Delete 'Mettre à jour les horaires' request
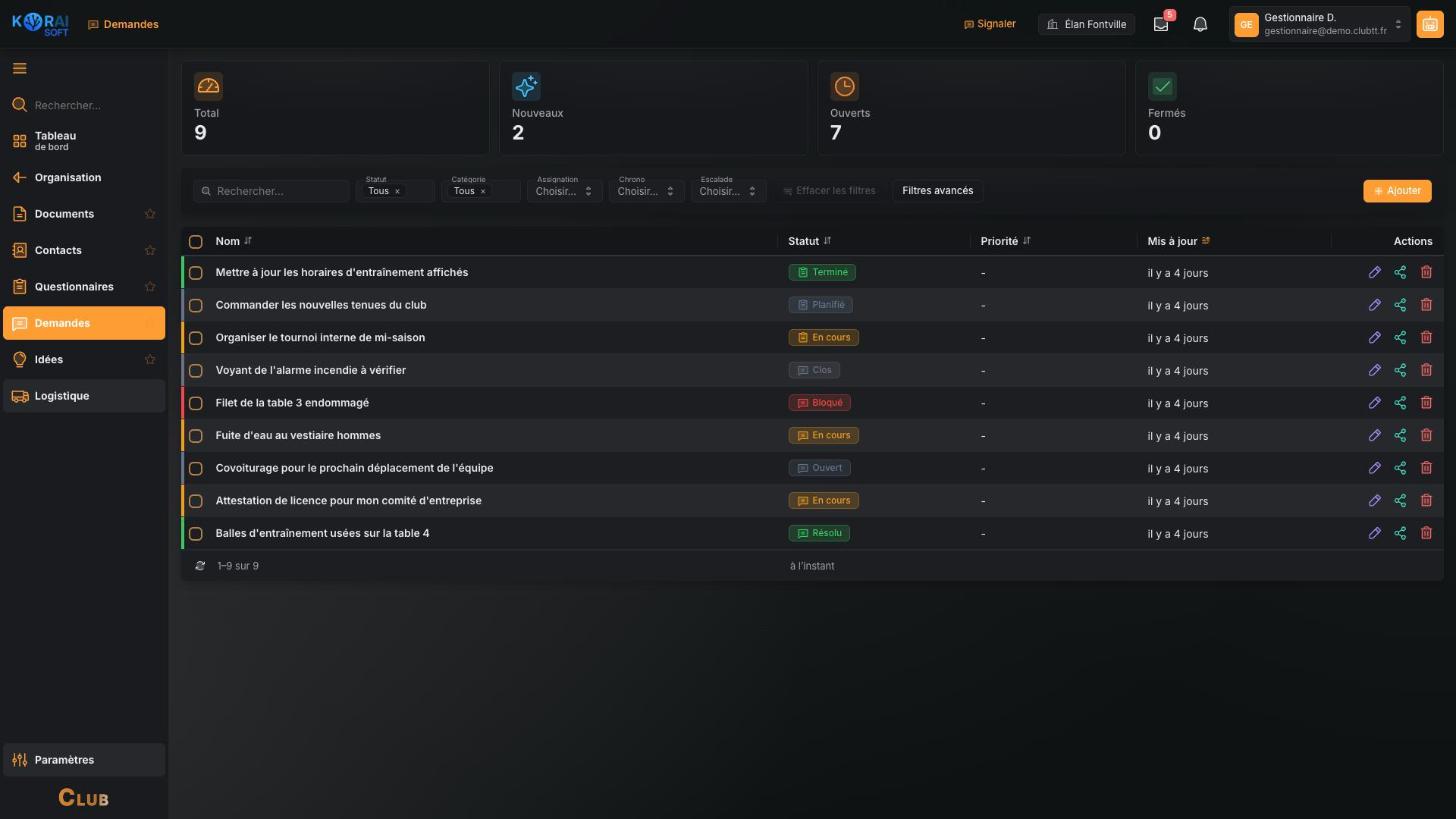This screenshot has width=1456, height=819. (1426, 272)
